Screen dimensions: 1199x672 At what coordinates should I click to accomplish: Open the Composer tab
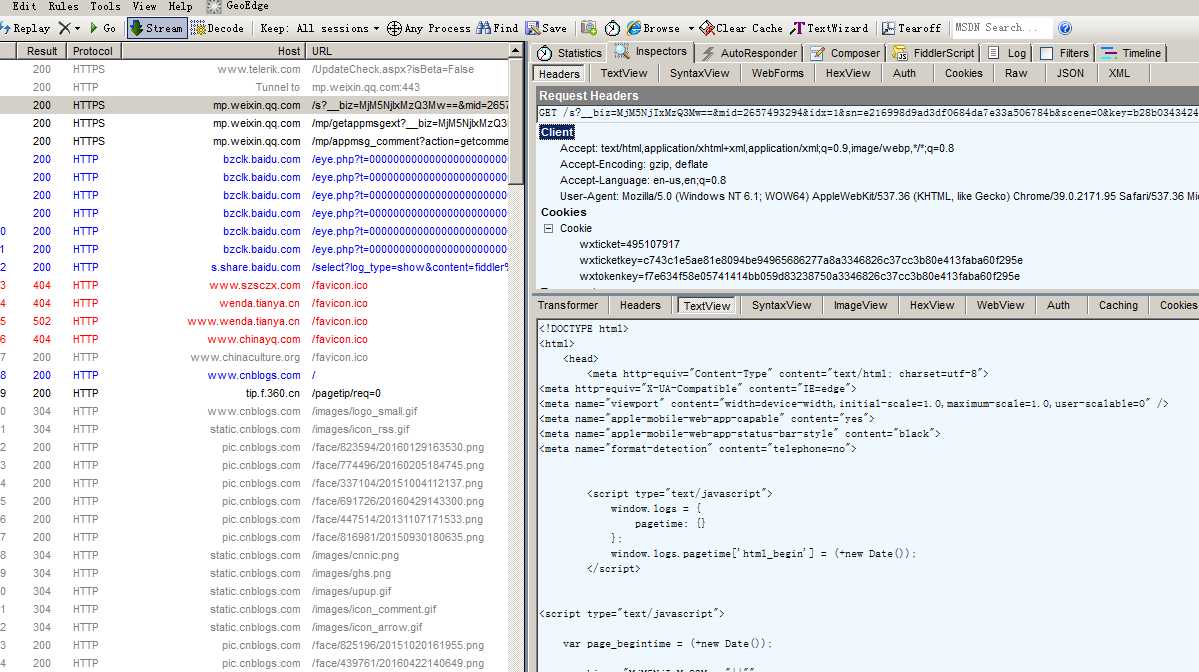845,53
